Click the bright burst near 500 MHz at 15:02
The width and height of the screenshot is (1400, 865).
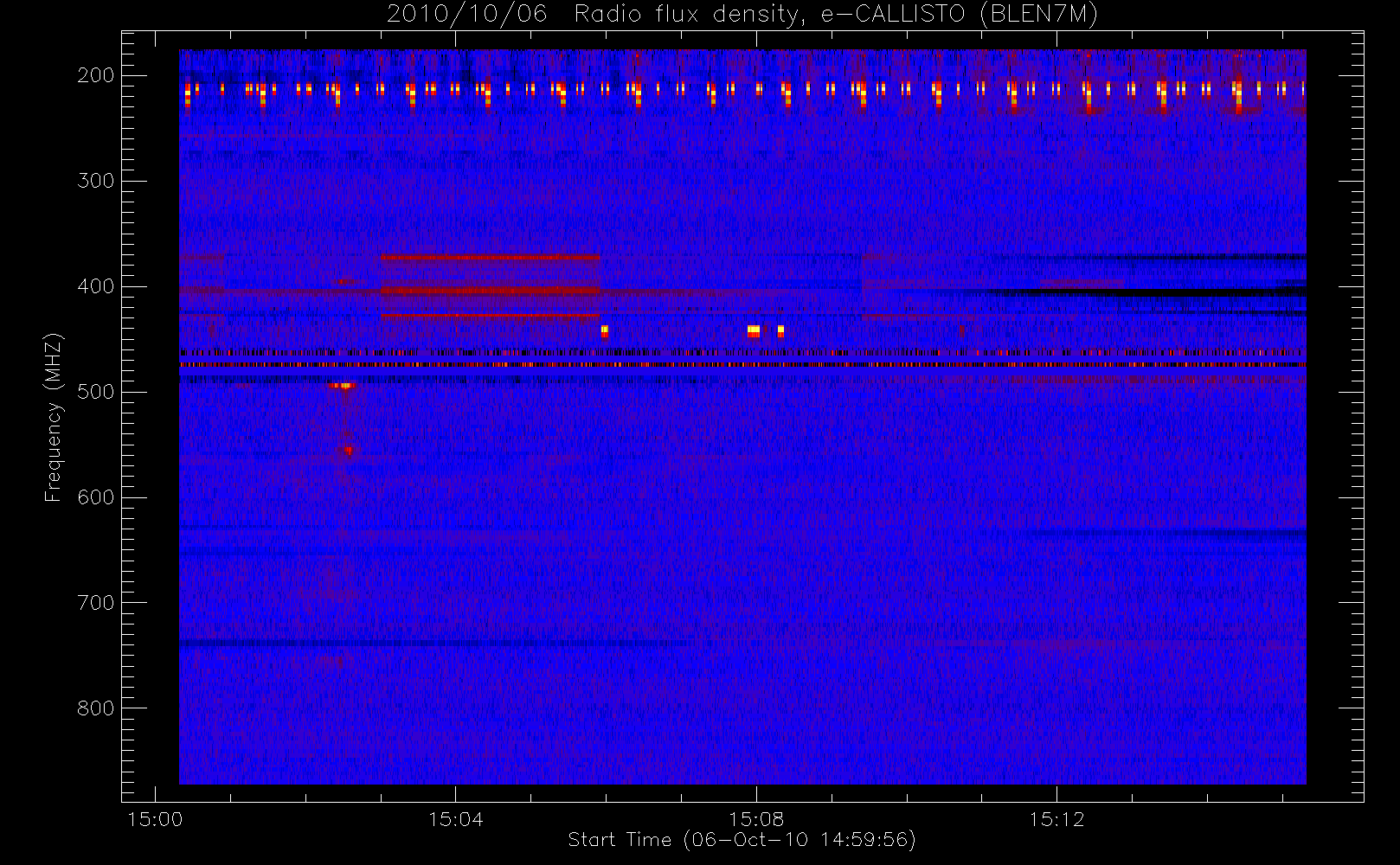click(x=343, y=385)
